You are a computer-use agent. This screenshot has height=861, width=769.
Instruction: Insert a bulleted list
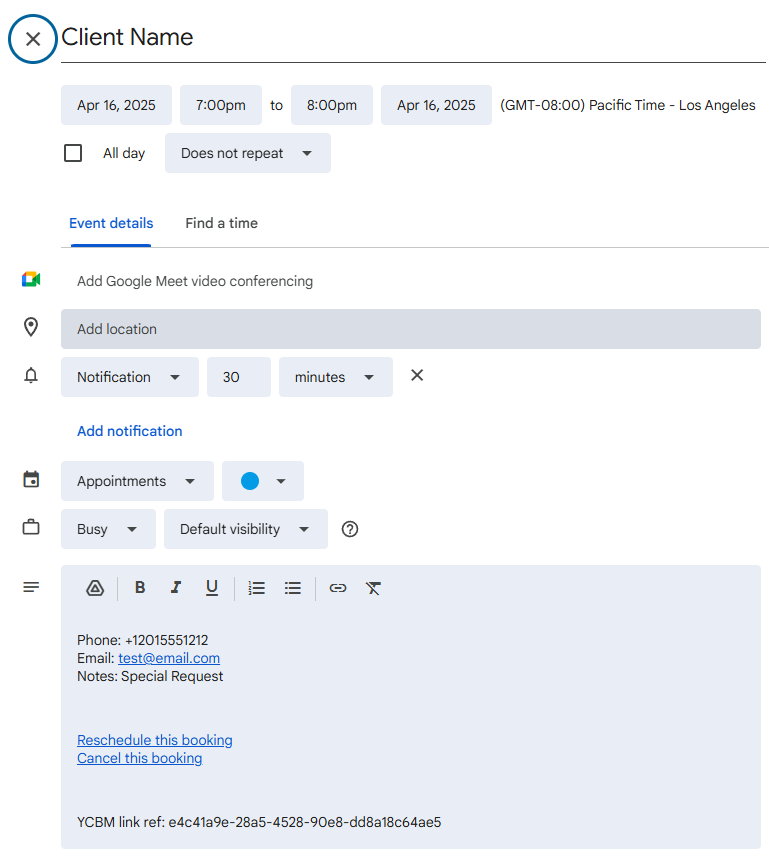click(293, 588)
